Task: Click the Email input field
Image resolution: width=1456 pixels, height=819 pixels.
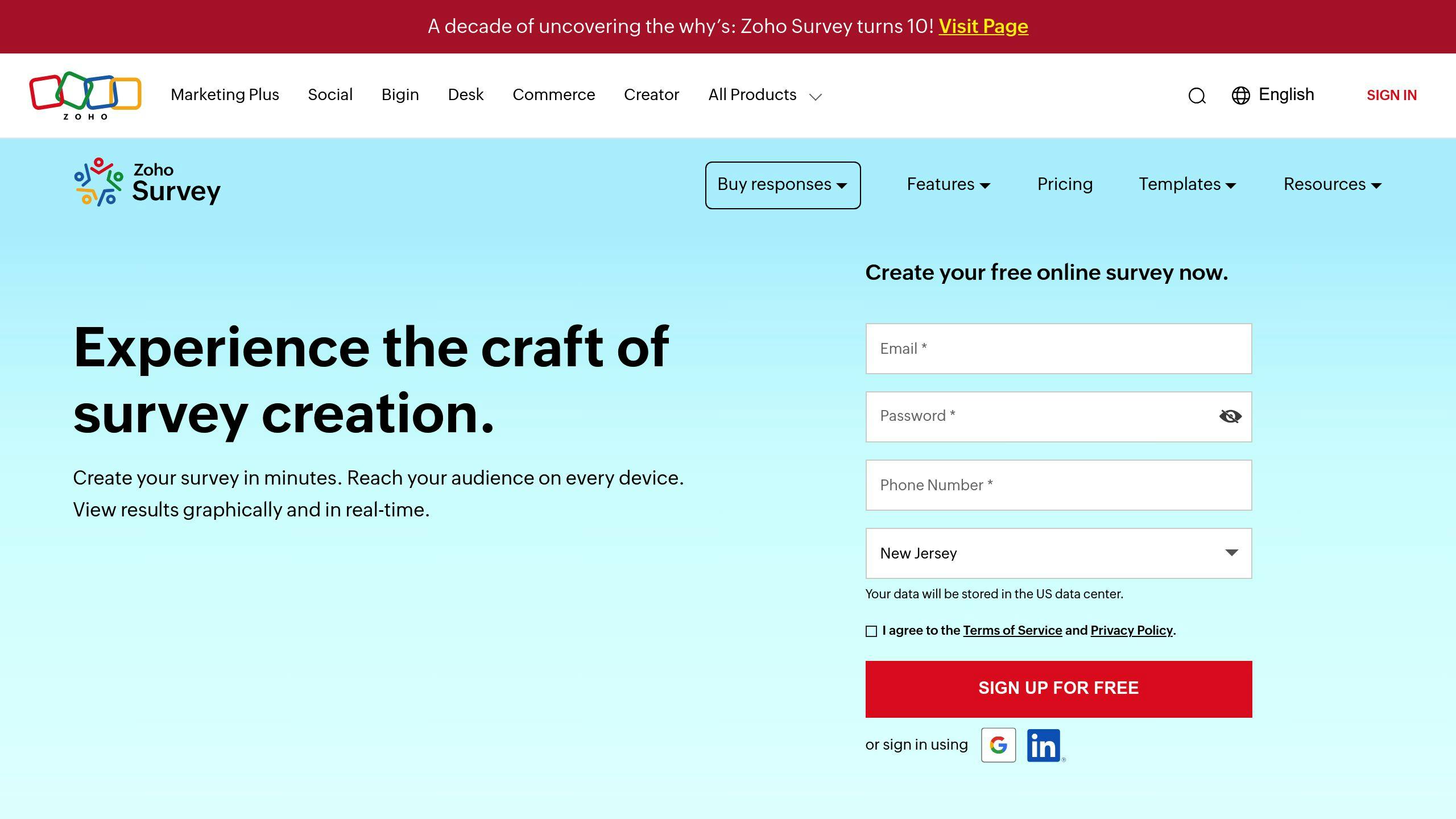Action: (1058, 348)
